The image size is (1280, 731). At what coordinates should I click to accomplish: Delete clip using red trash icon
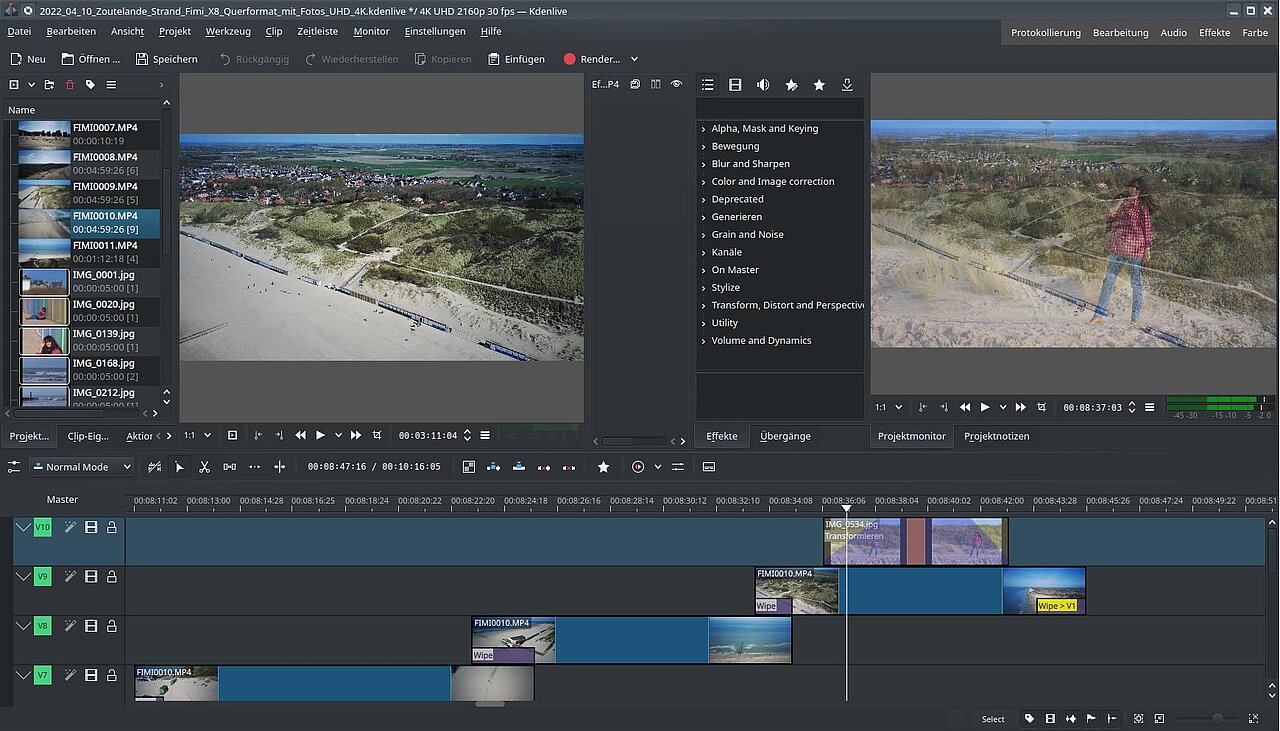(x=70, y=85)
